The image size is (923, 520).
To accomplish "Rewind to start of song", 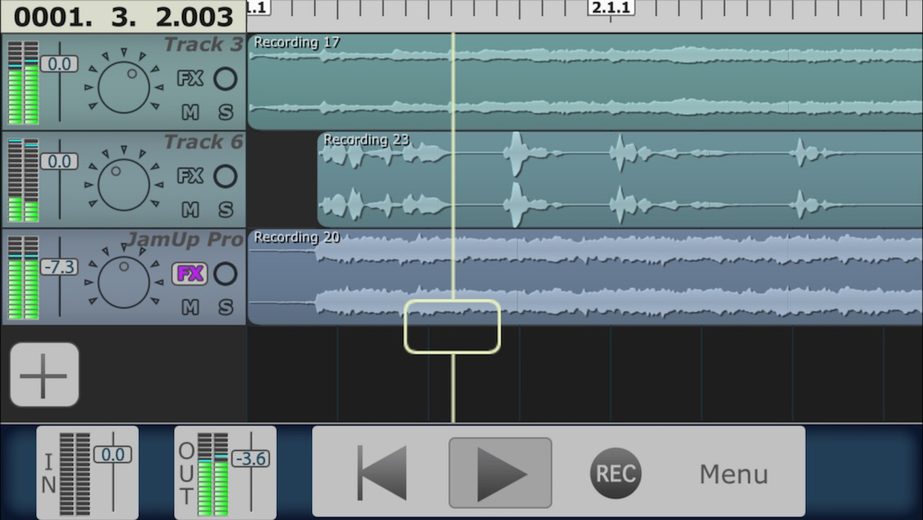I will (382, 473).
